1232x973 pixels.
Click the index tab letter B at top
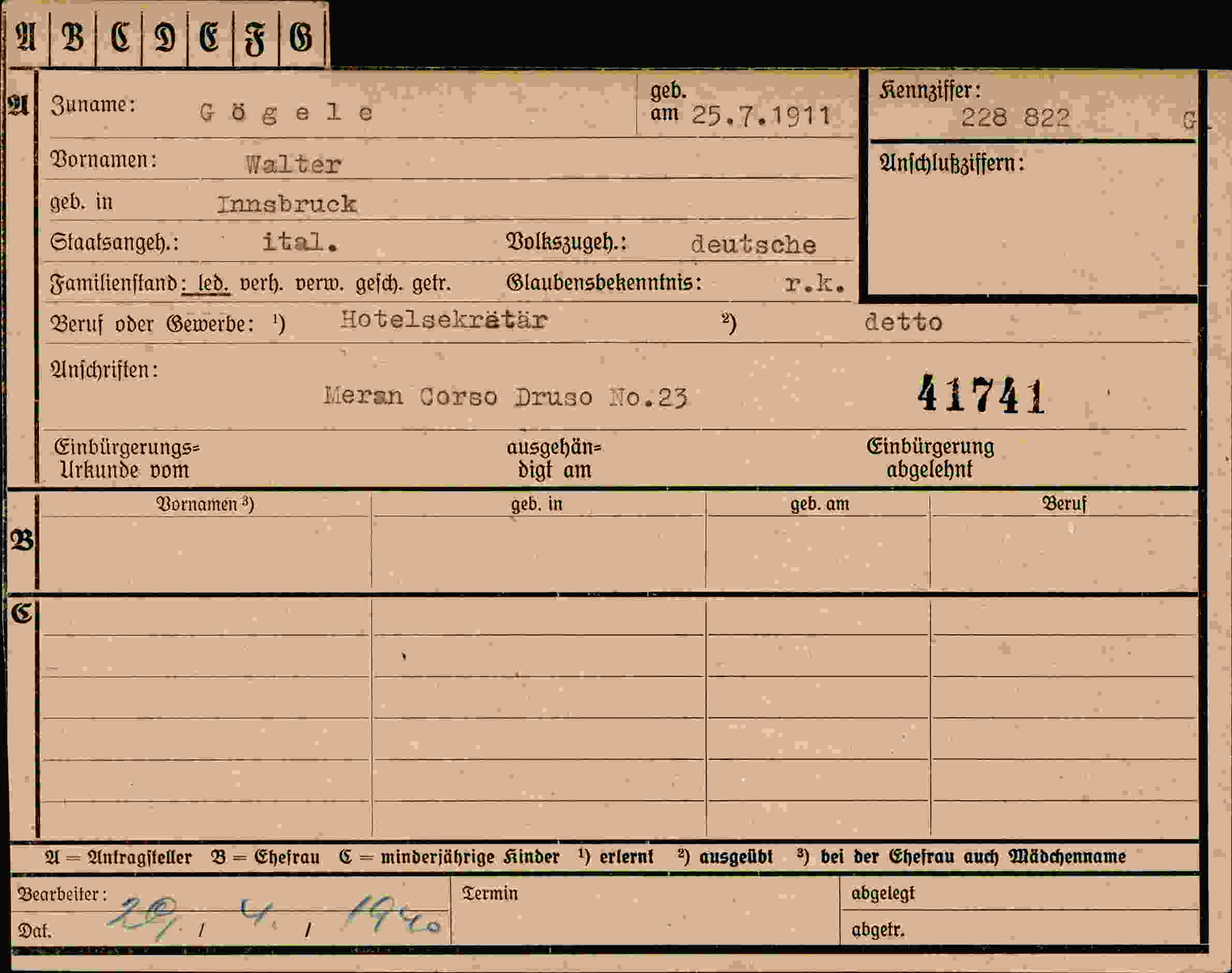click(73, 38)
